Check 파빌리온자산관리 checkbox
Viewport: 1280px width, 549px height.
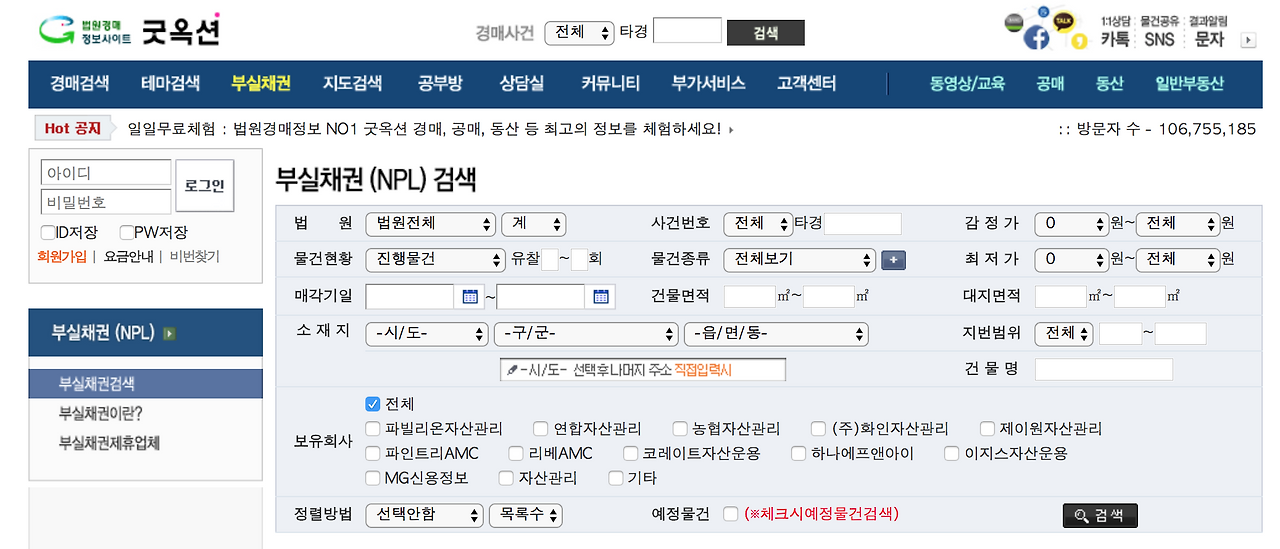tap(373, 429)
